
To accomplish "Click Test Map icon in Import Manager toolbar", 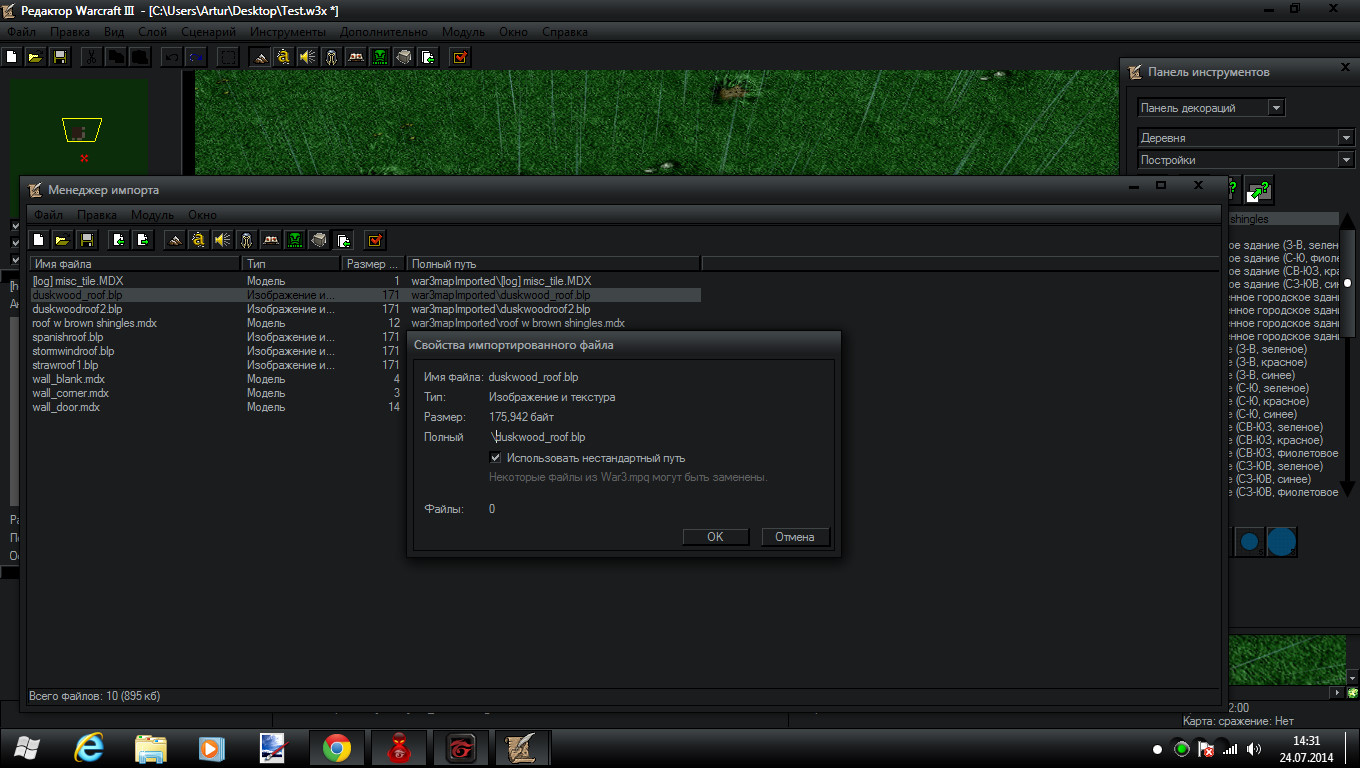I will 375,239.
